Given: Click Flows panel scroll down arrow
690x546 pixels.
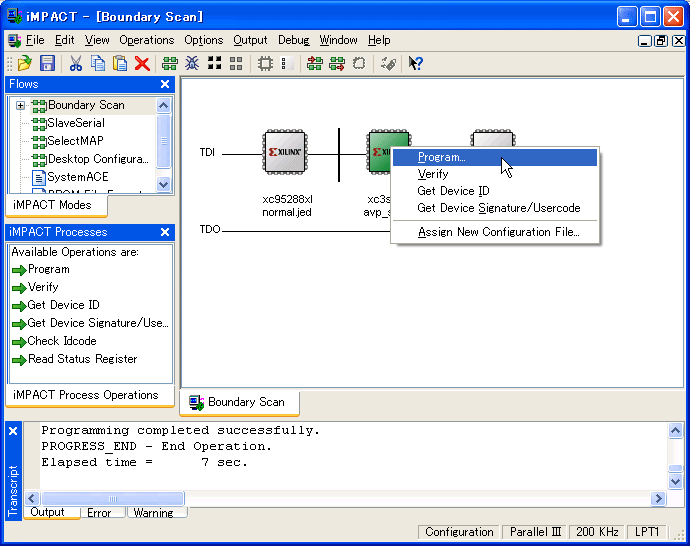Looking at the screenshot, I should (x=163, y=184).
